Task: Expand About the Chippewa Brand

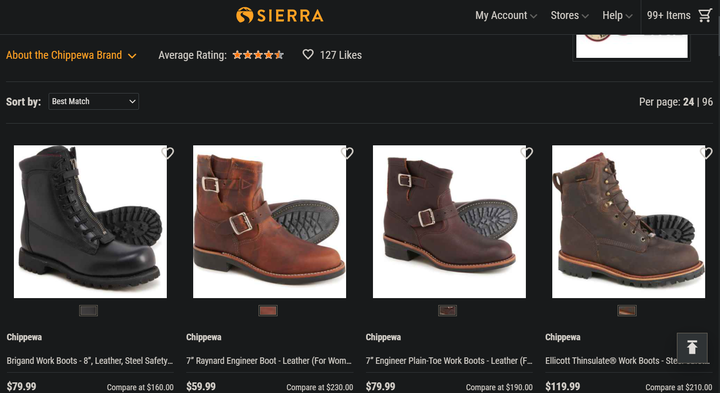Action: click(x=71, y=55)
